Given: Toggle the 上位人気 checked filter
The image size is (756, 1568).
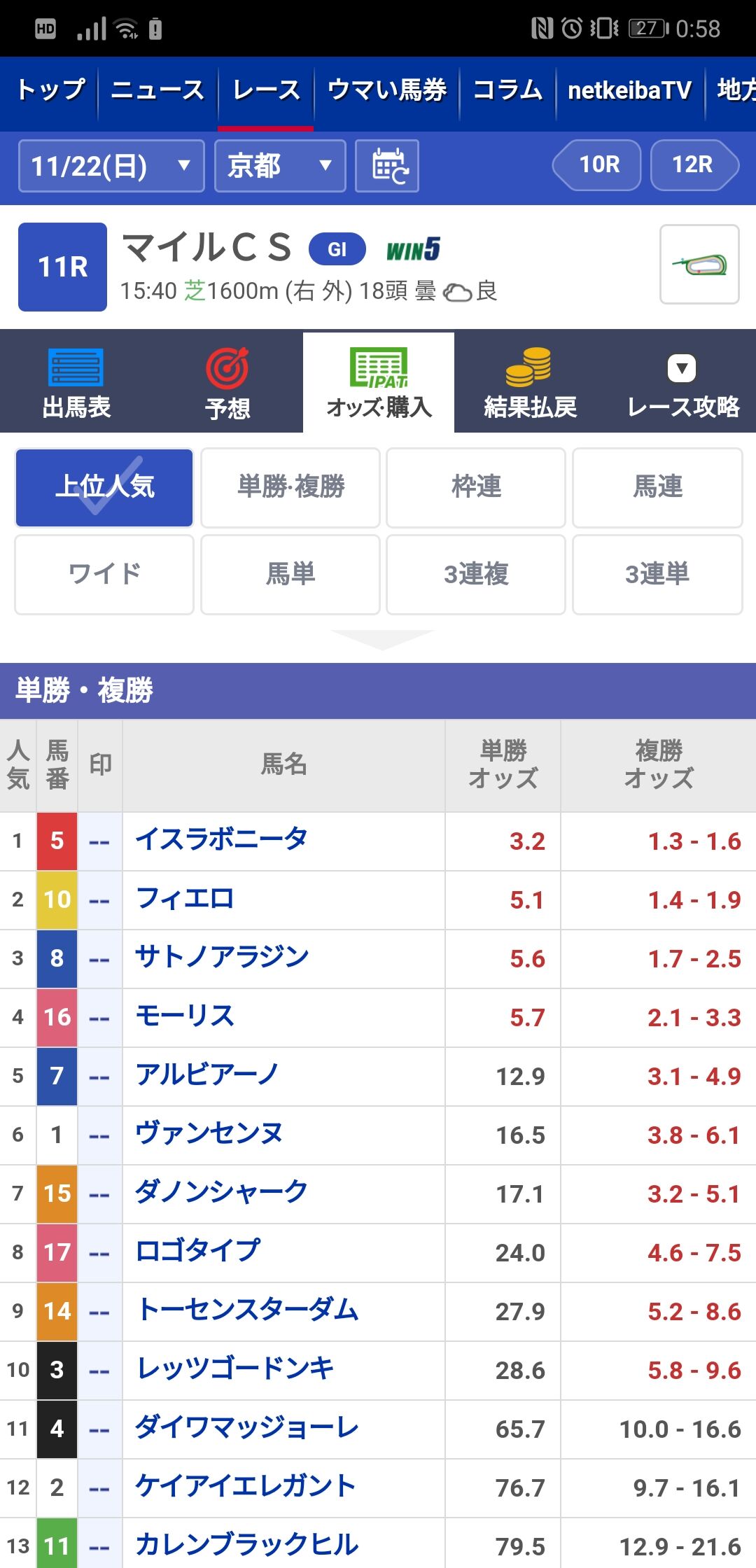Looking at the screenshot, I should [104, 487].
